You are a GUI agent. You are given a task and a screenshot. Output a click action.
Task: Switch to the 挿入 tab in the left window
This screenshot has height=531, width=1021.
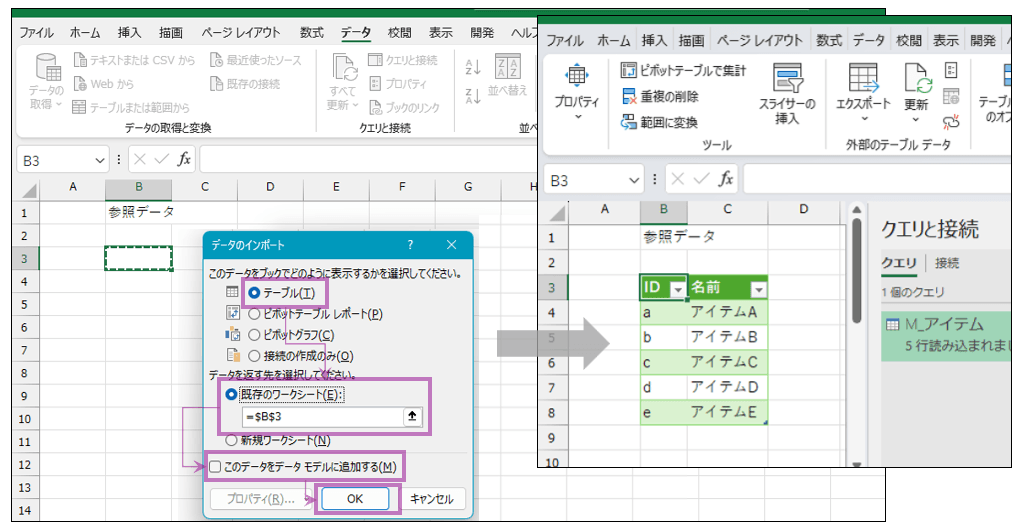coord(129,33)
